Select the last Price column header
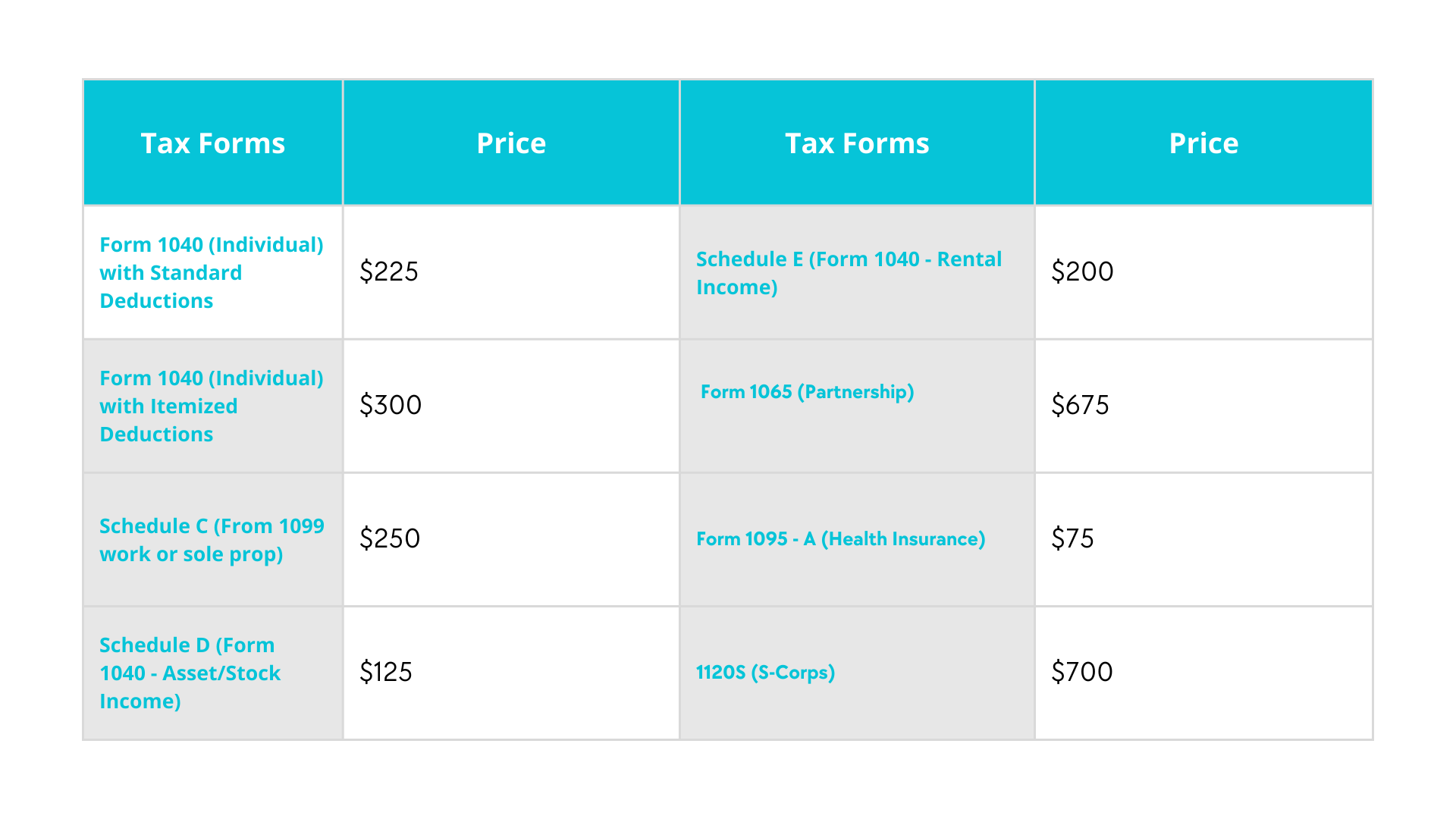Image resolution: width=1456 pixels, height=819 pixels. point(1203,143)
